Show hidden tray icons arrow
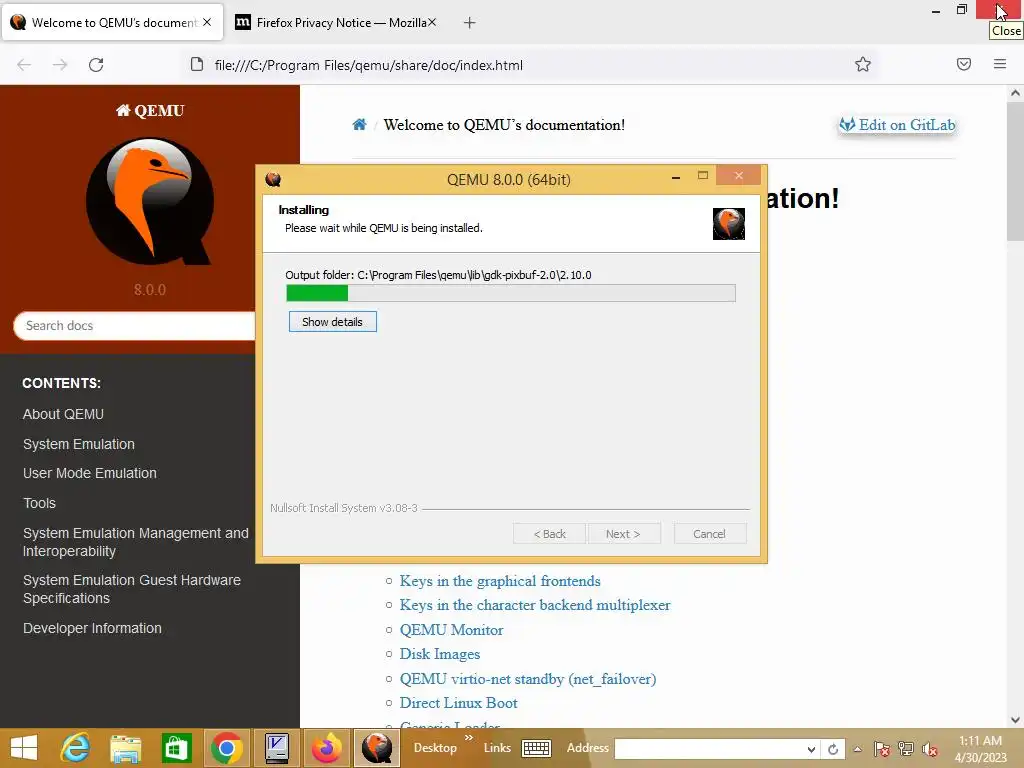The image size is (1024, 768). 857,749
